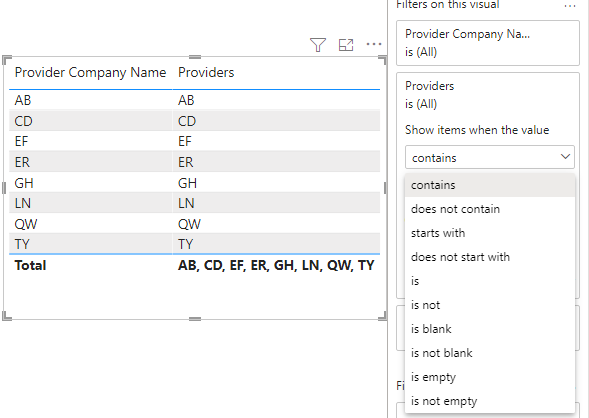Select the CD cell in Provider Company Name
The image size is (589, 418).
click(90, 121)
